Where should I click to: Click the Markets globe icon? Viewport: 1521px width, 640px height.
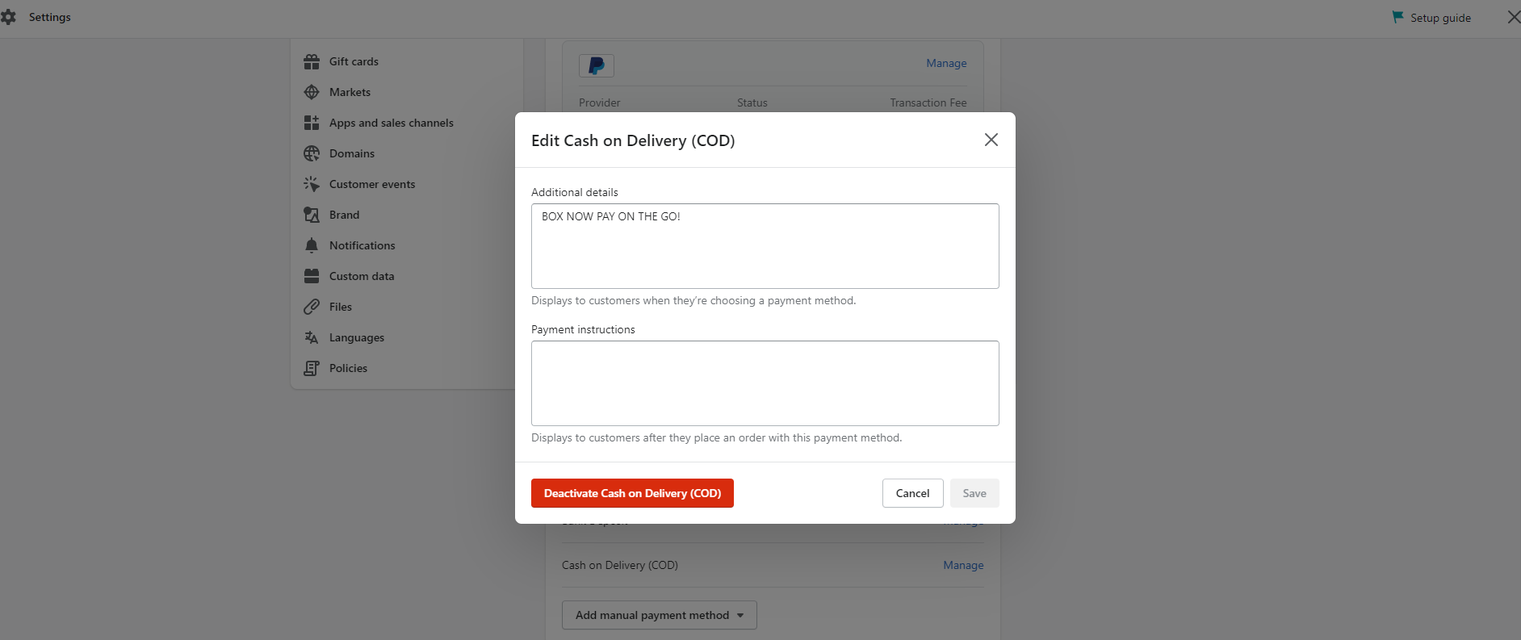(x=311, y=92)
